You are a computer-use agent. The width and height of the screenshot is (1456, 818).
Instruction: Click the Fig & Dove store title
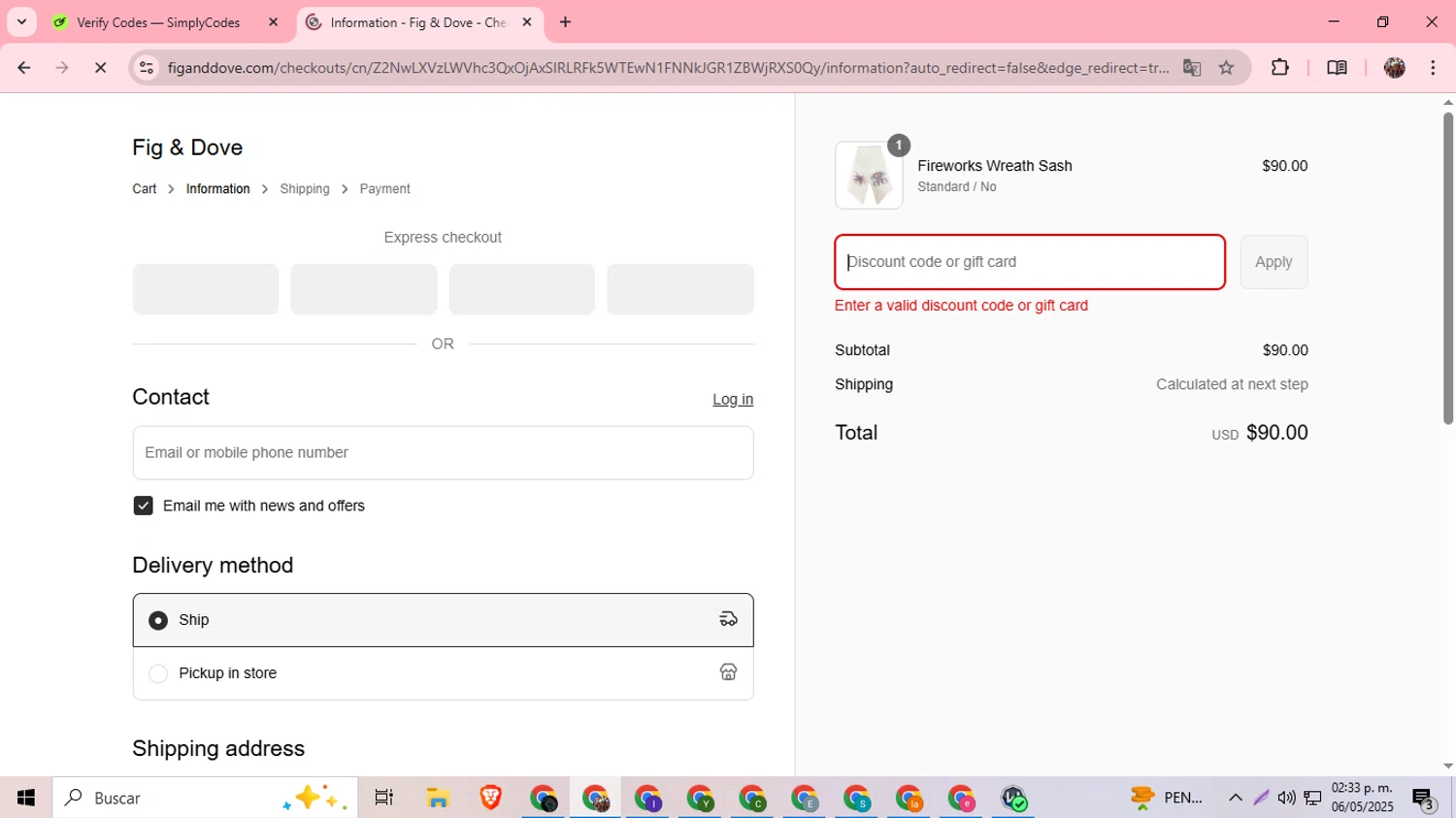(187, 147)
